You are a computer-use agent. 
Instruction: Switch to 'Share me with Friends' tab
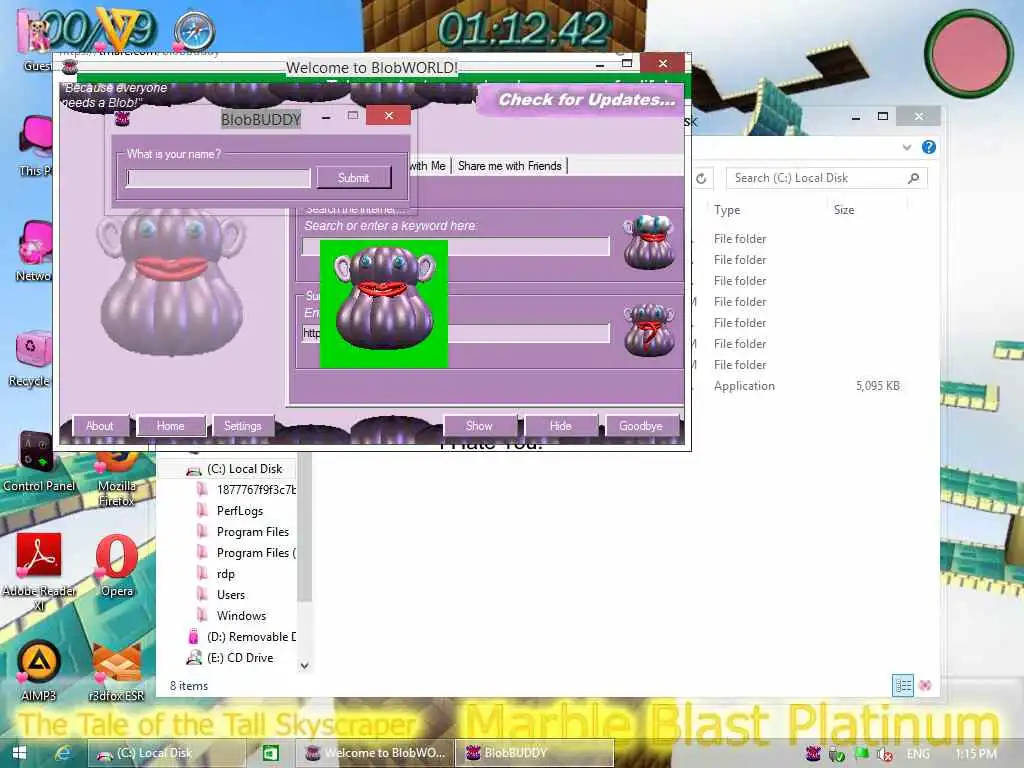509,166
